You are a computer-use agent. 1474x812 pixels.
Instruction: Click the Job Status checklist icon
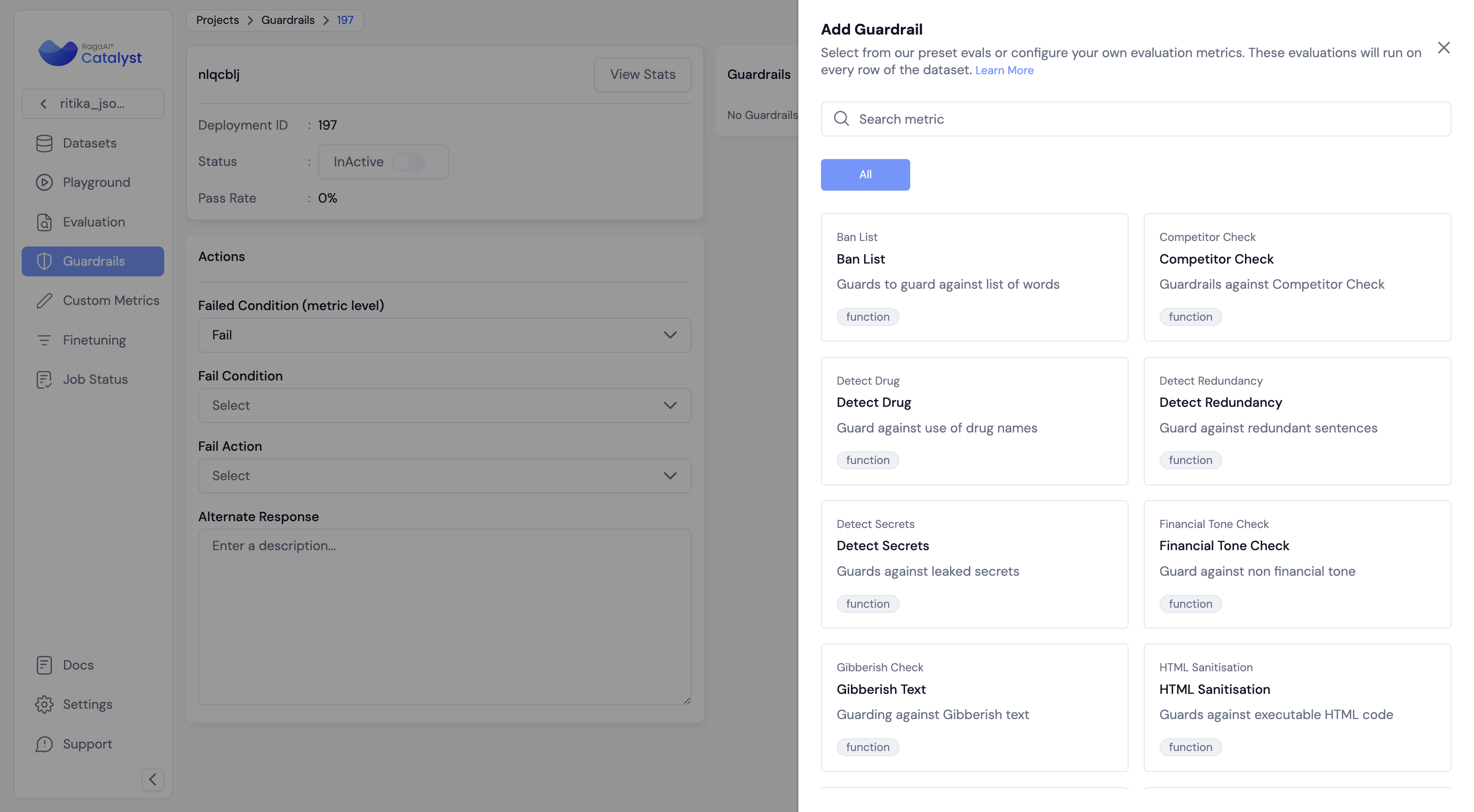point(44,380)
